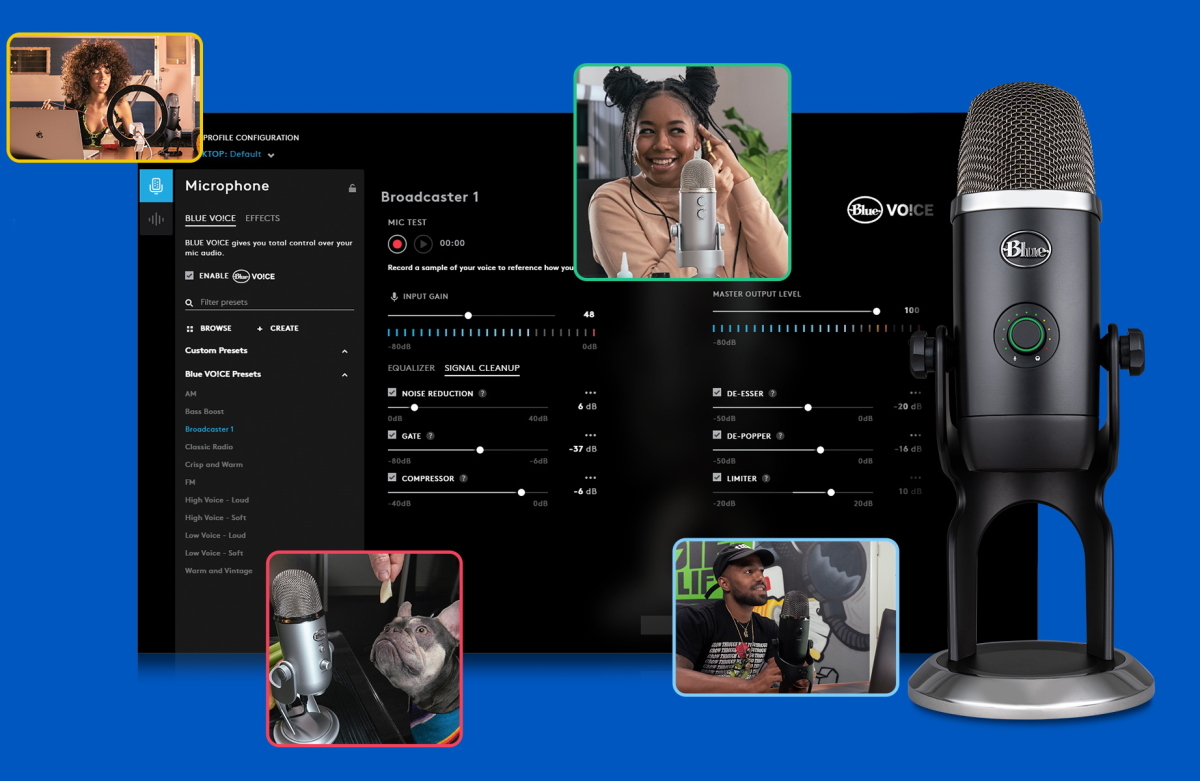This screenshot has width=1200, height=781.
Task: Click the De-Popper slider handle
Action: click(x=820, y=450)
